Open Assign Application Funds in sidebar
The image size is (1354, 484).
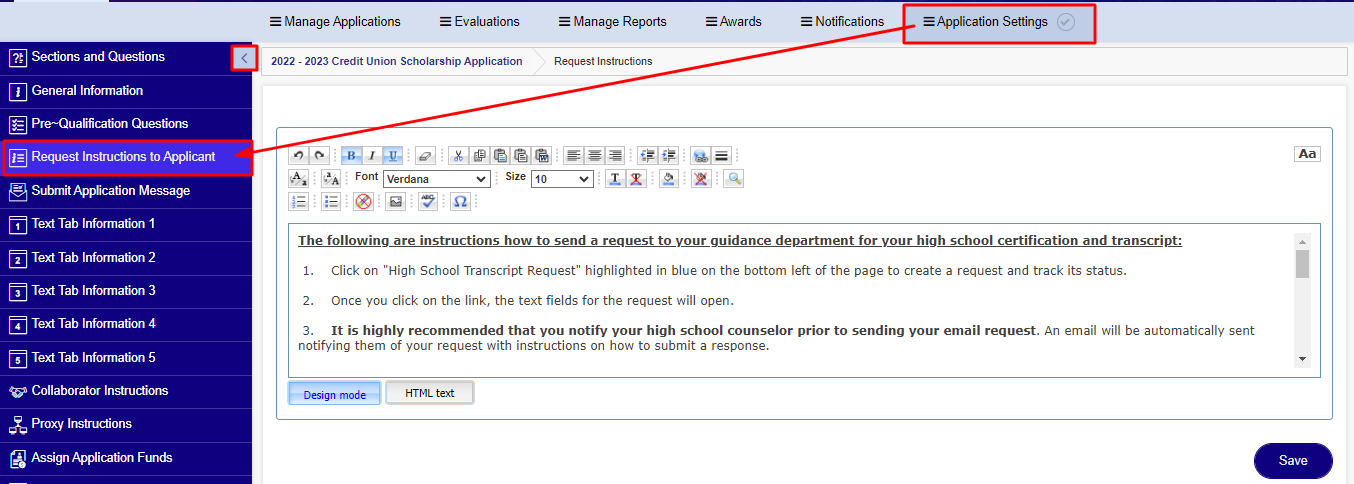click(126, 458)
